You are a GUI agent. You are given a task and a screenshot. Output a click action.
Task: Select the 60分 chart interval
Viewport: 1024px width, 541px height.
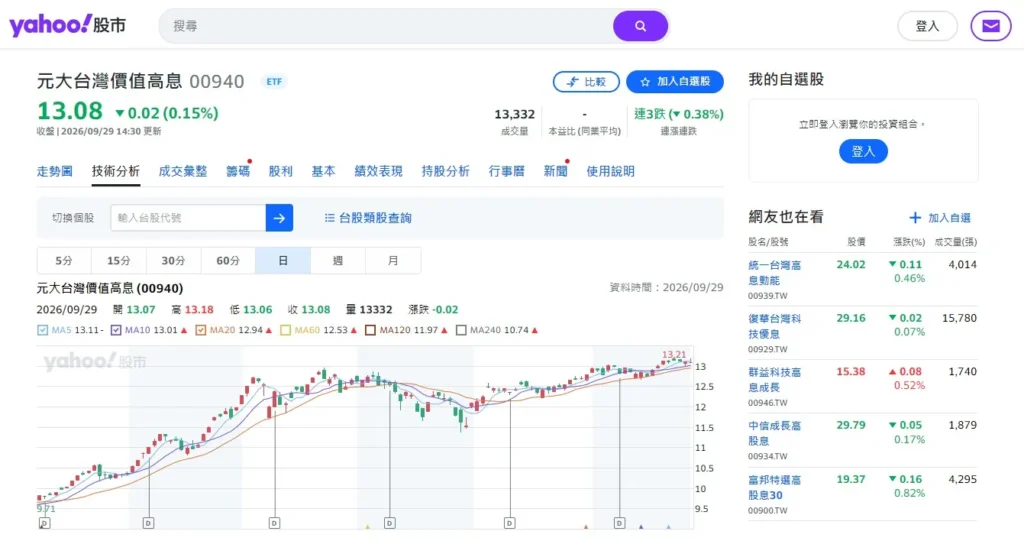pos(229,261)
